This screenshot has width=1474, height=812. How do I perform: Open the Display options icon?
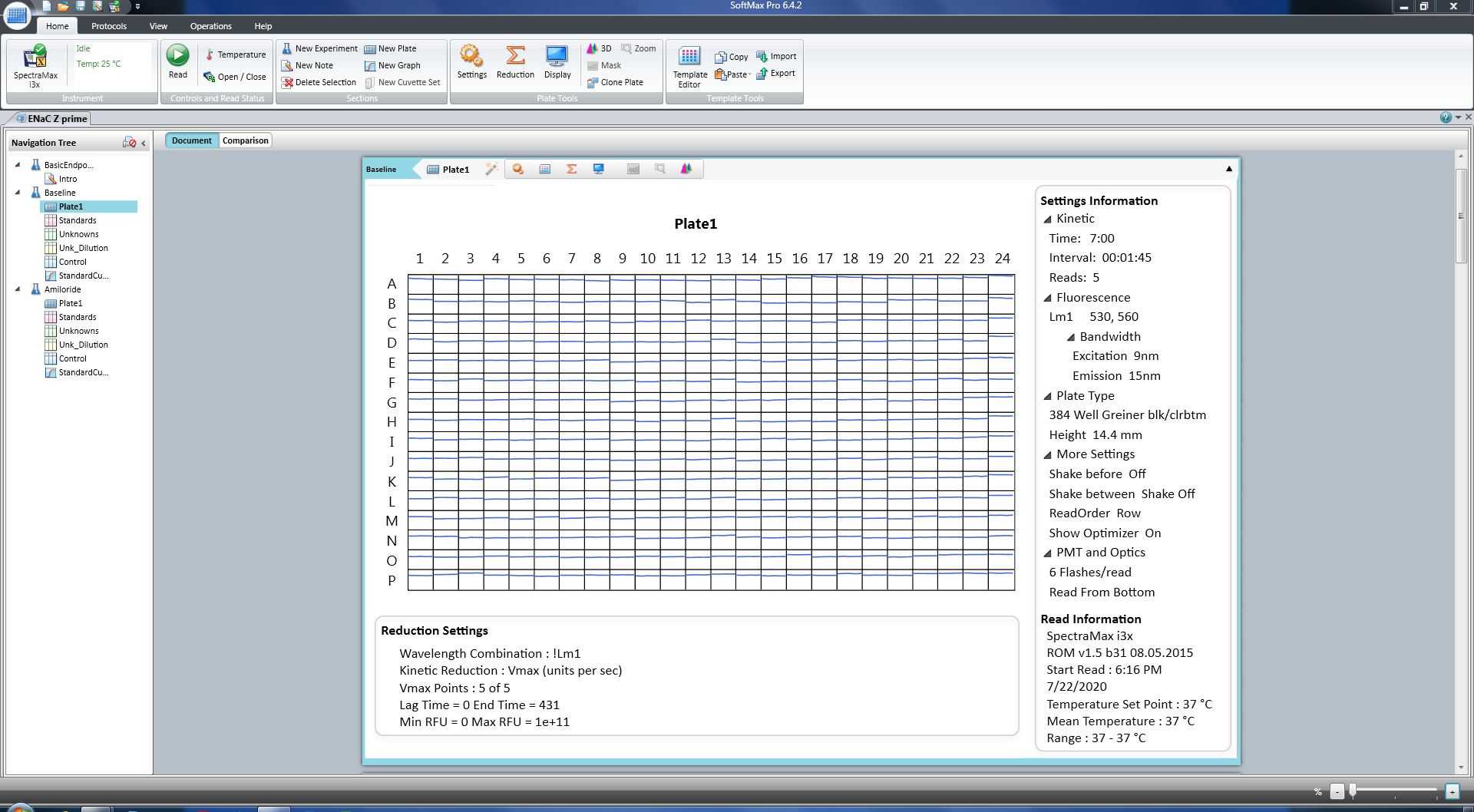coord(557,61)
